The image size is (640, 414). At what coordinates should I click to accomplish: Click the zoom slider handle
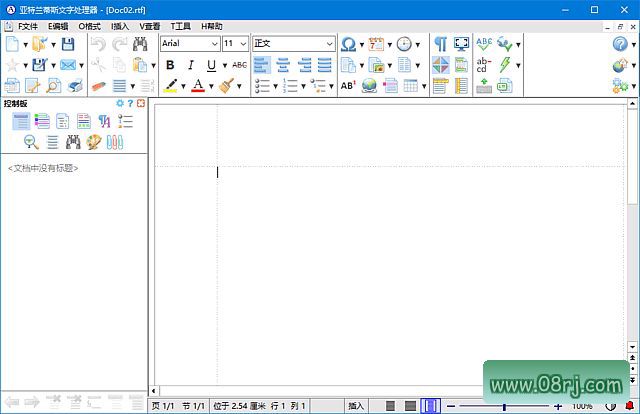[x=504, y=407]
